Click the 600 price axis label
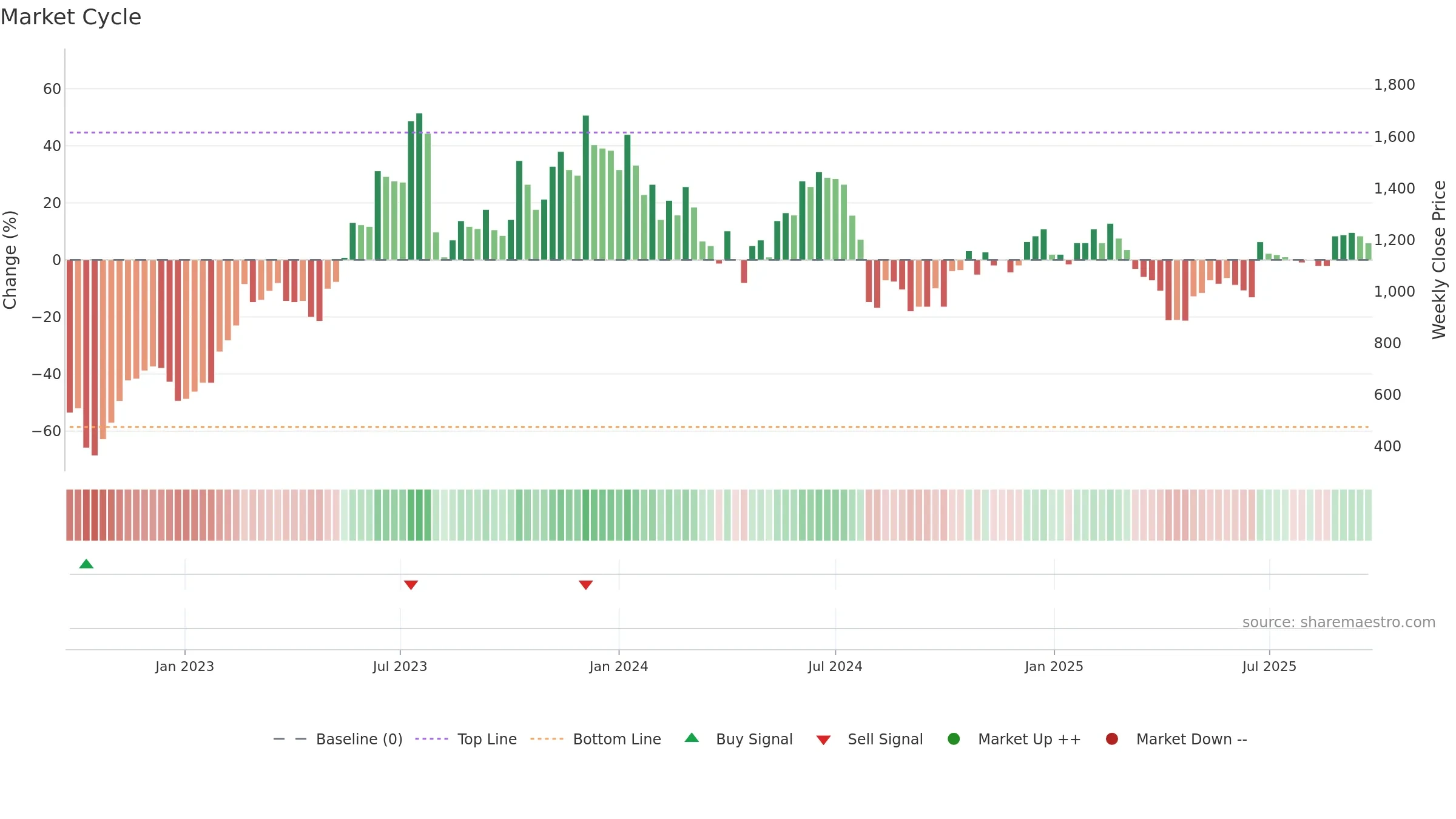The image size is (1456, 819). [1387, 395]
